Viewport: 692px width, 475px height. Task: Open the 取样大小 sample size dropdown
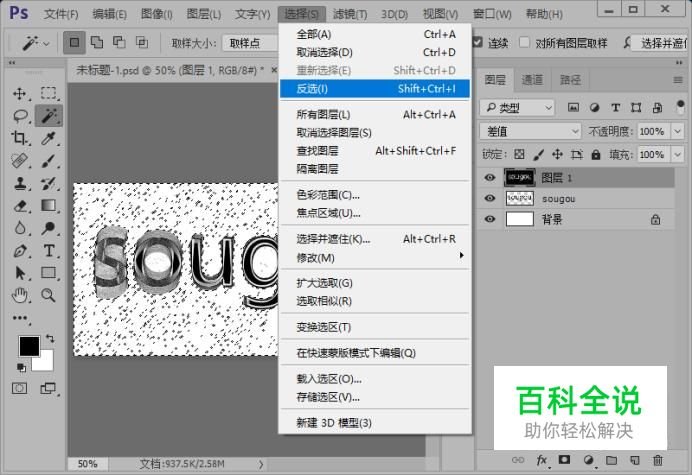pyautogui.click(x=250, y=43)
